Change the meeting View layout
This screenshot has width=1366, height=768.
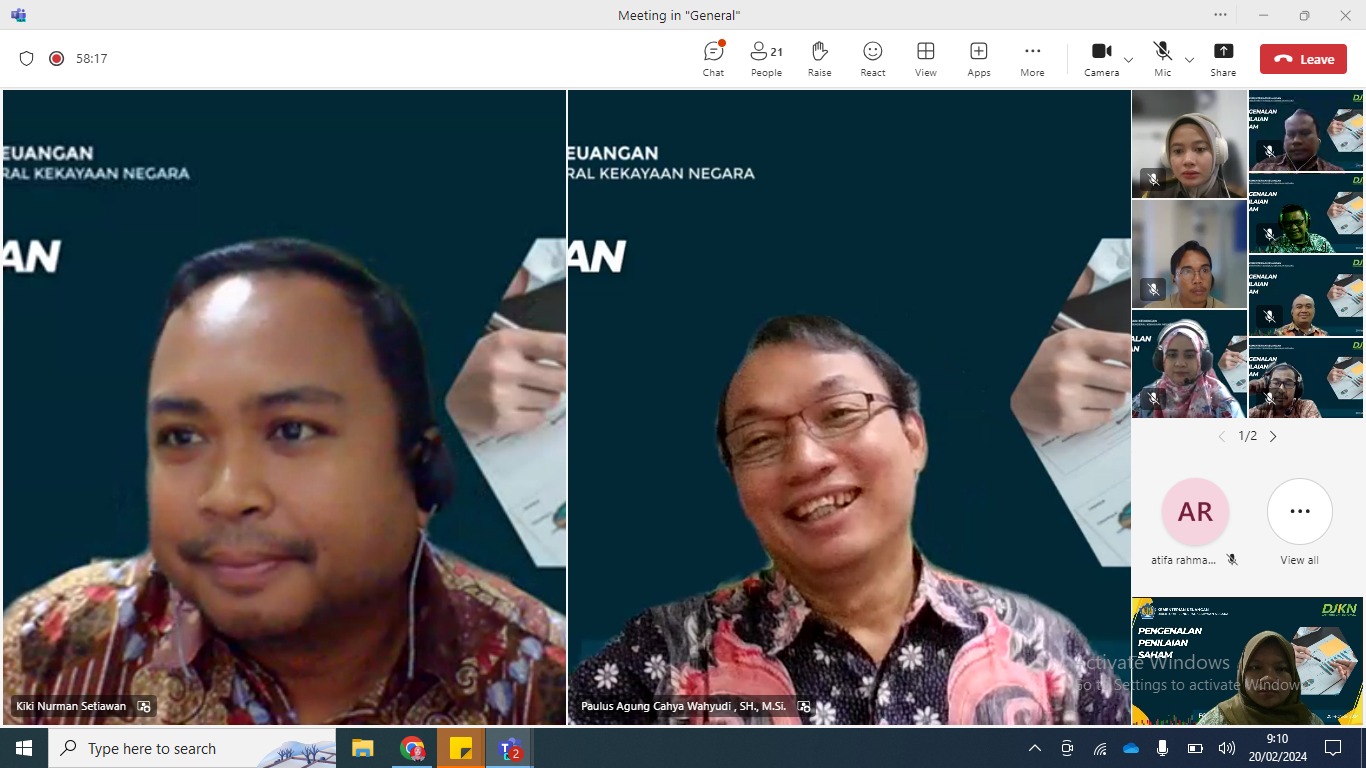[x=925, y=58]
